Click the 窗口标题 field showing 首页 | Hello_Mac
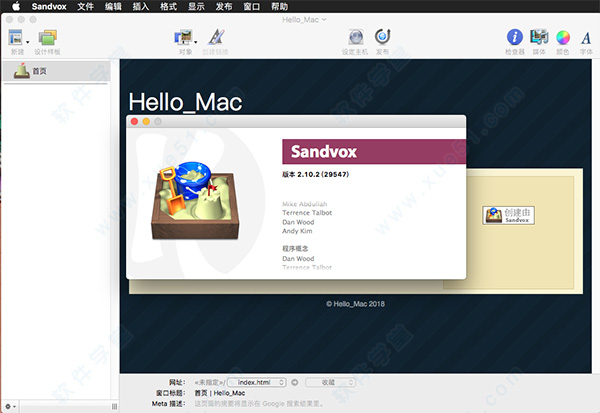 220,393
